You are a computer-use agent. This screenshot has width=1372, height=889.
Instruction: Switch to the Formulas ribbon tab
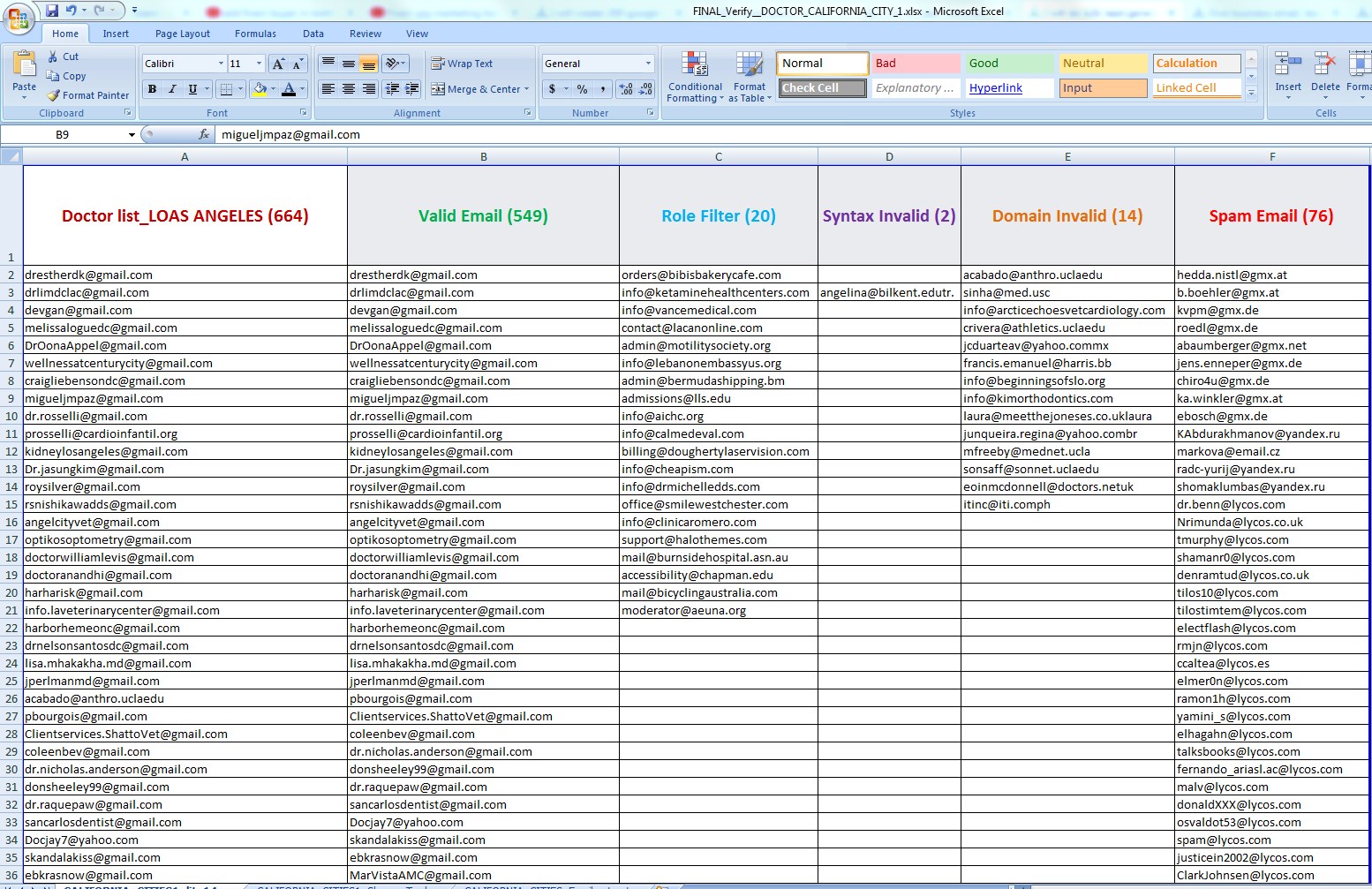point(255,34)
